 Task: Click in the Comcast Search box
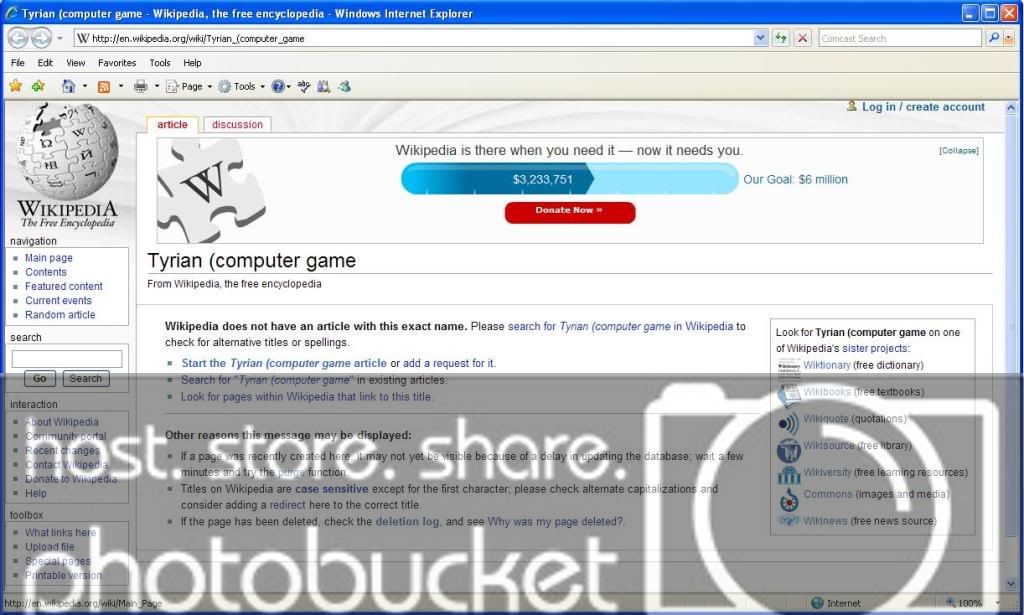[x=900, y=39]
